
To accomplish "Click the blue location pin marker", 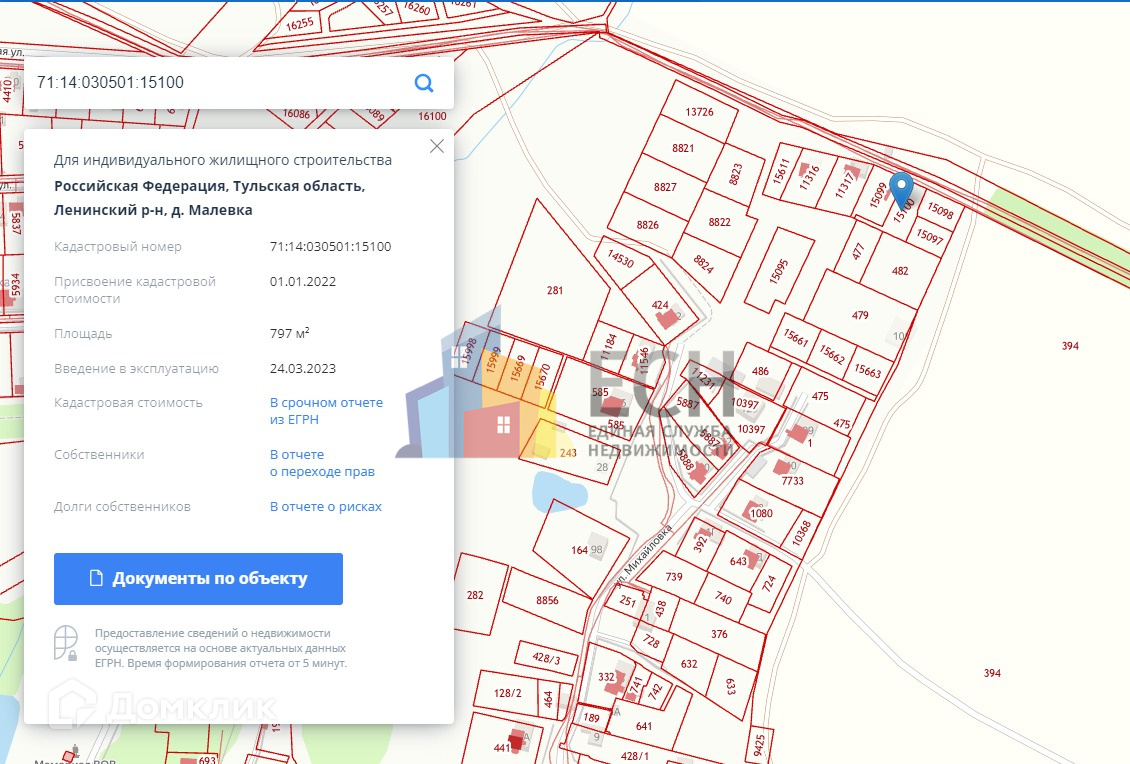I will (x=902, y=189).
